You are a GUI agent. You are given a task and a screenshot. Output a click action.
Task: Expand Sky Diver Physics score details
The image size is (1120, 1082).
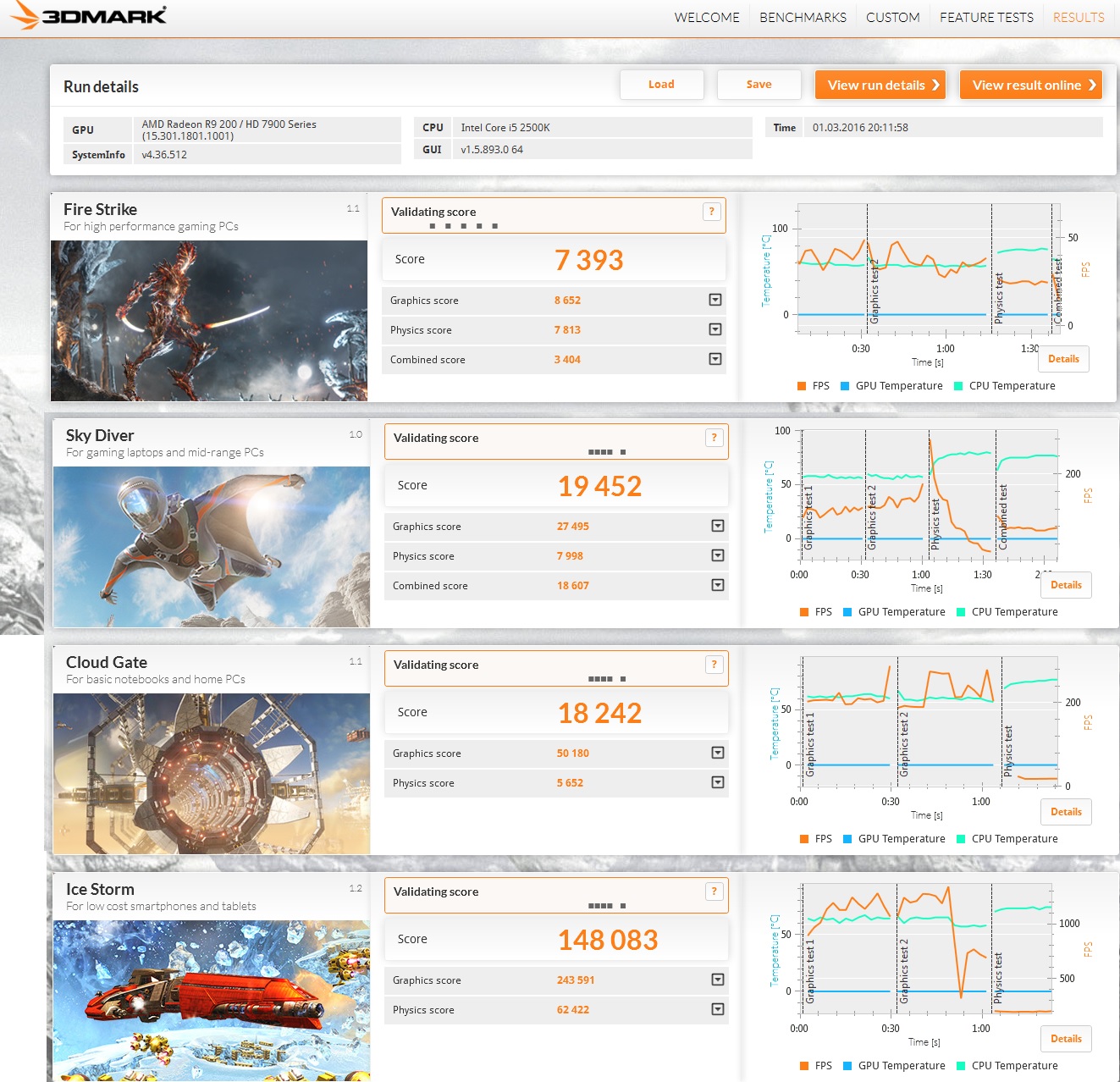[718, 555]
